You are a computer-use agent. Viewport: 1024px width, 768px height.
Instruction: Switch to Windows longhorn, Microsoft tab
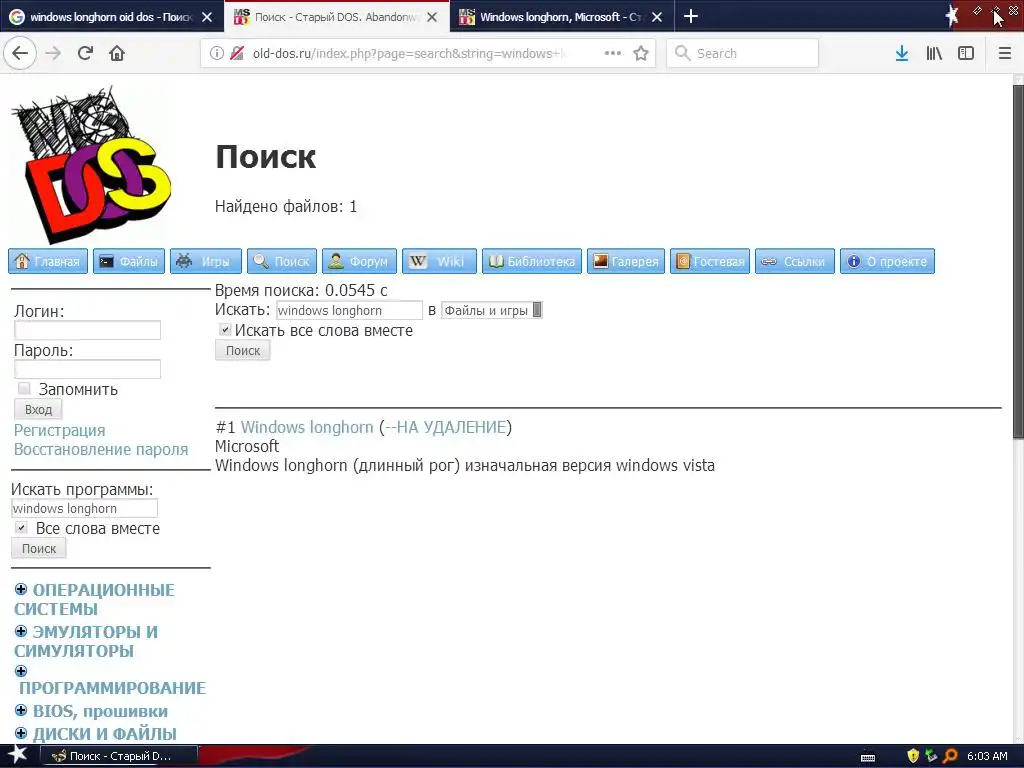click(x=562, y=17)
